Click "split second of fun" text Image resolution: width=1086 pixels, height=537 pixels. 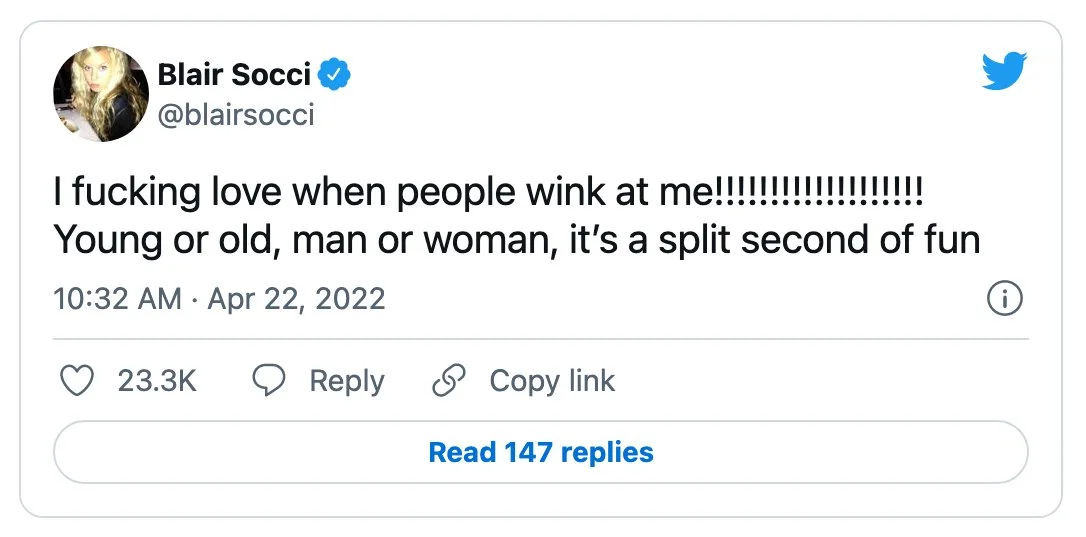820,240
